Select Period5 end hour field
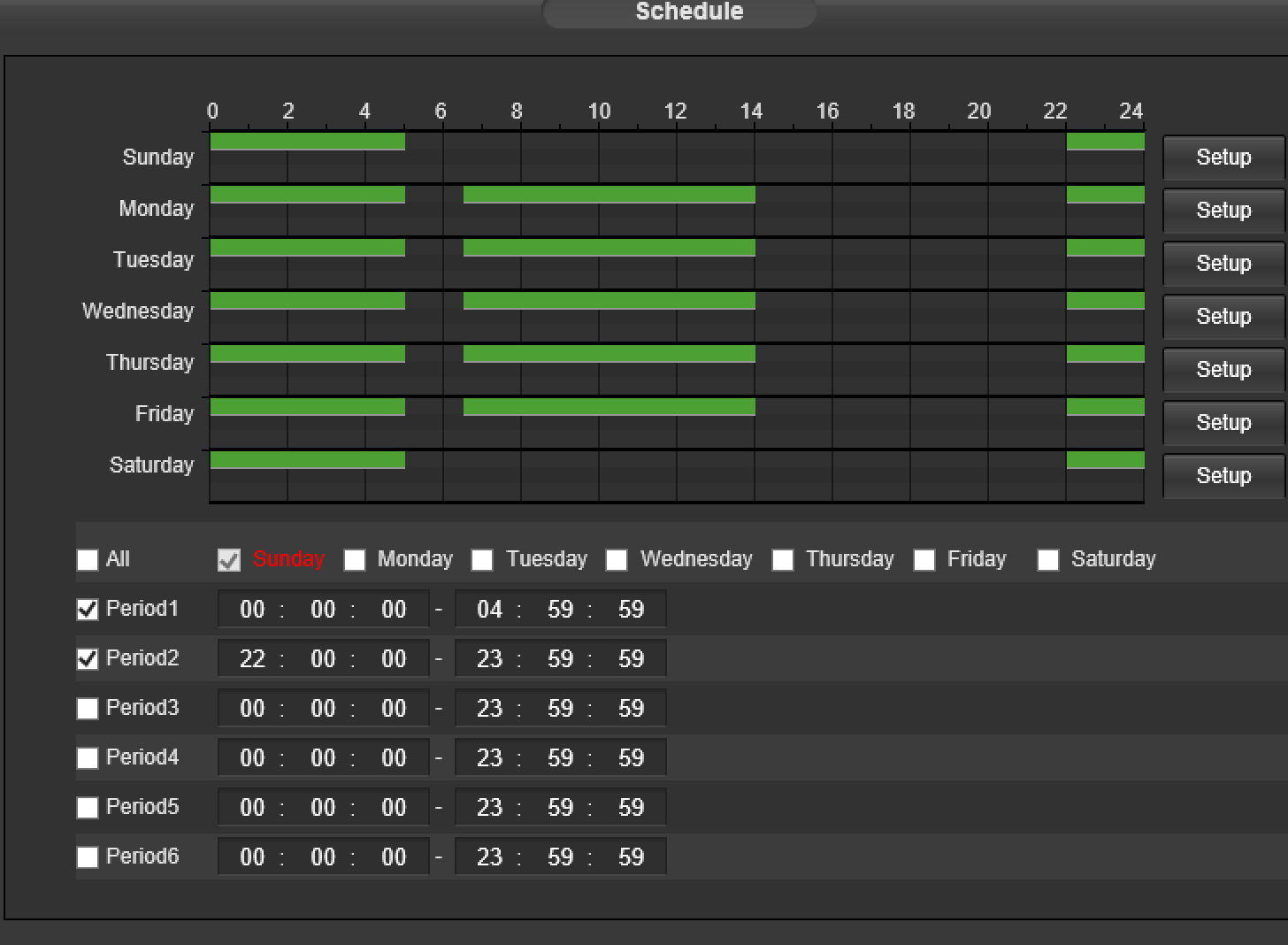Image resolution: width=1288 pixels, height=945 pixels. 489,808
